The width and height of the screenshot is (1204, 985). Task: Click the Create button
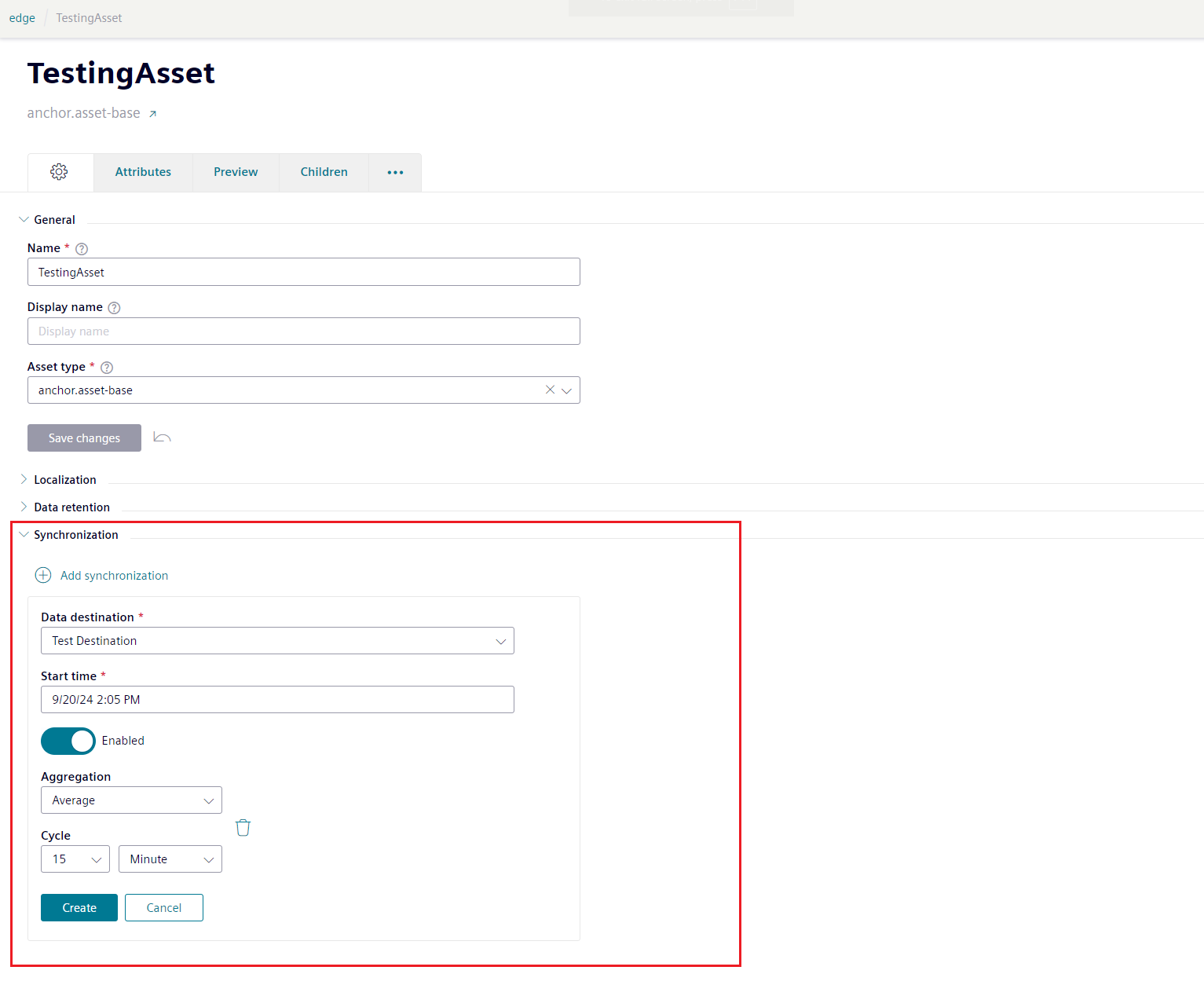tap(79, 908)
